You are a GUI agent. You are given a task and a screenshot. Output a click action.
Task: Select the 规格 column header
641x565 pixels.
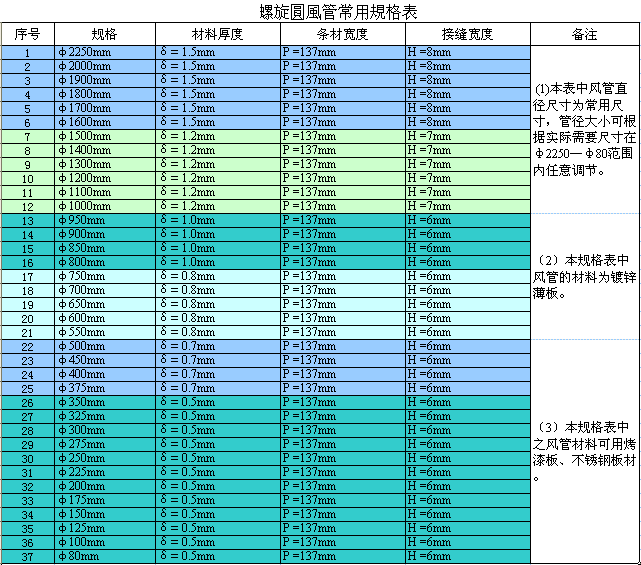pyautogui.click(x=104, y=34)
